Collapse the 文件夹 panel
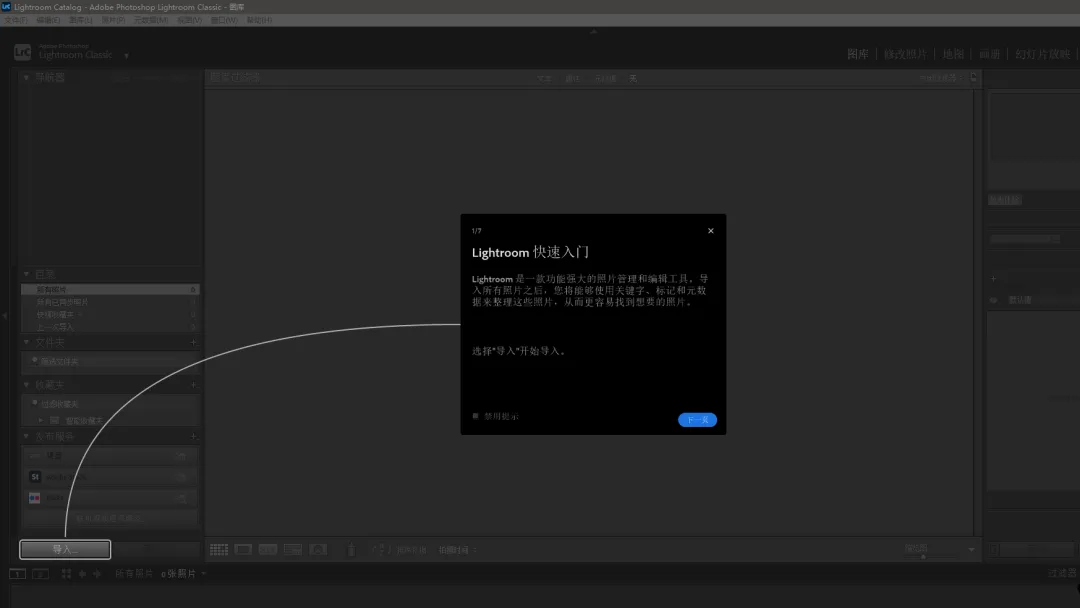The image size is (1080, 608). [26, 342]
